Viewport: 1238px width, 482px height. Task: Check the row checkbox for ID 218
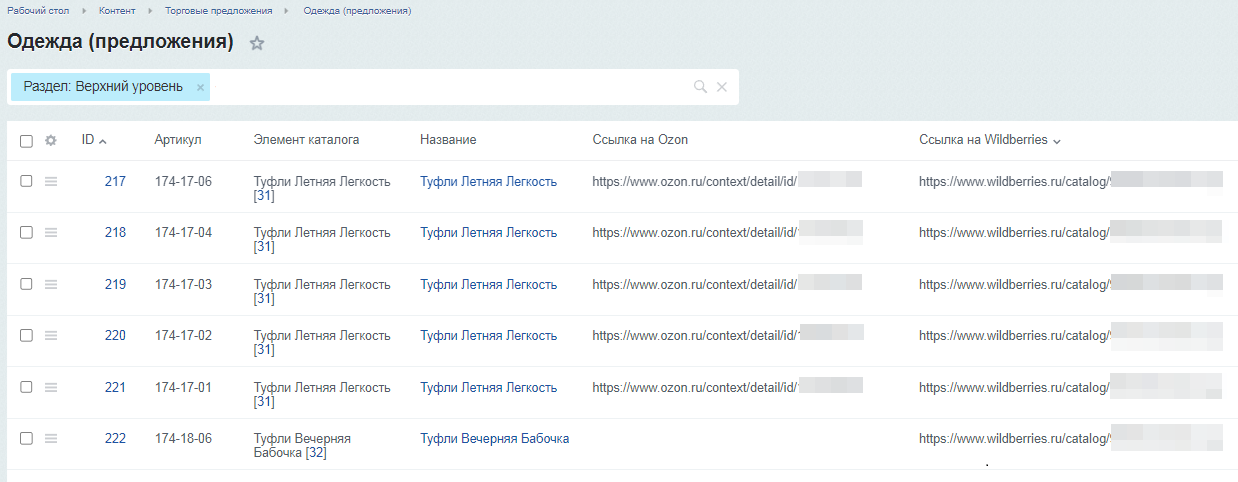(27, 232)
